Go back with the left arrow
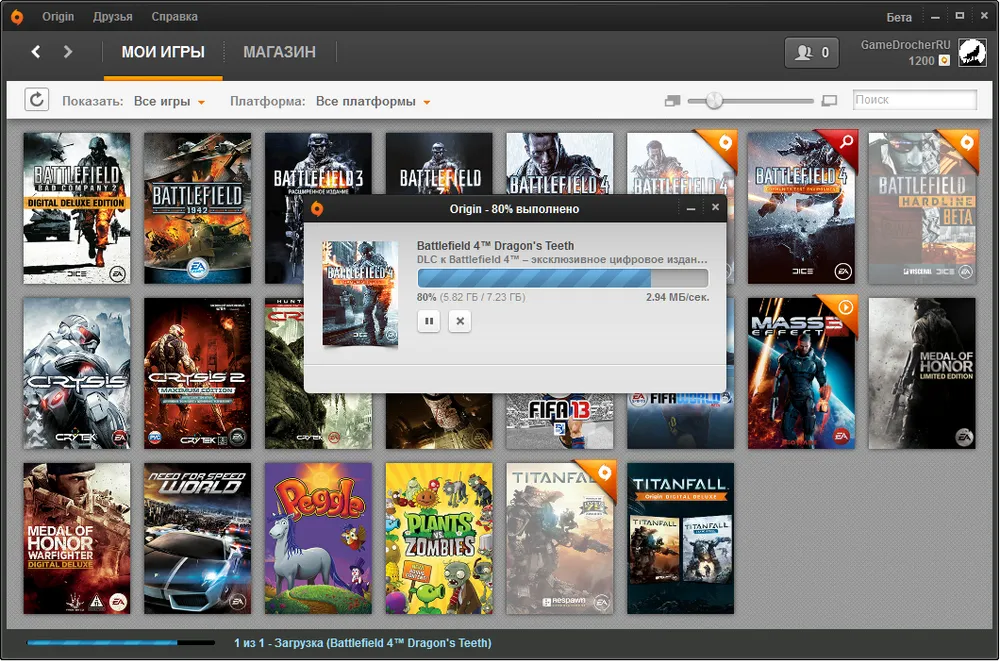 pyautogui.click(x=36, y=52)
